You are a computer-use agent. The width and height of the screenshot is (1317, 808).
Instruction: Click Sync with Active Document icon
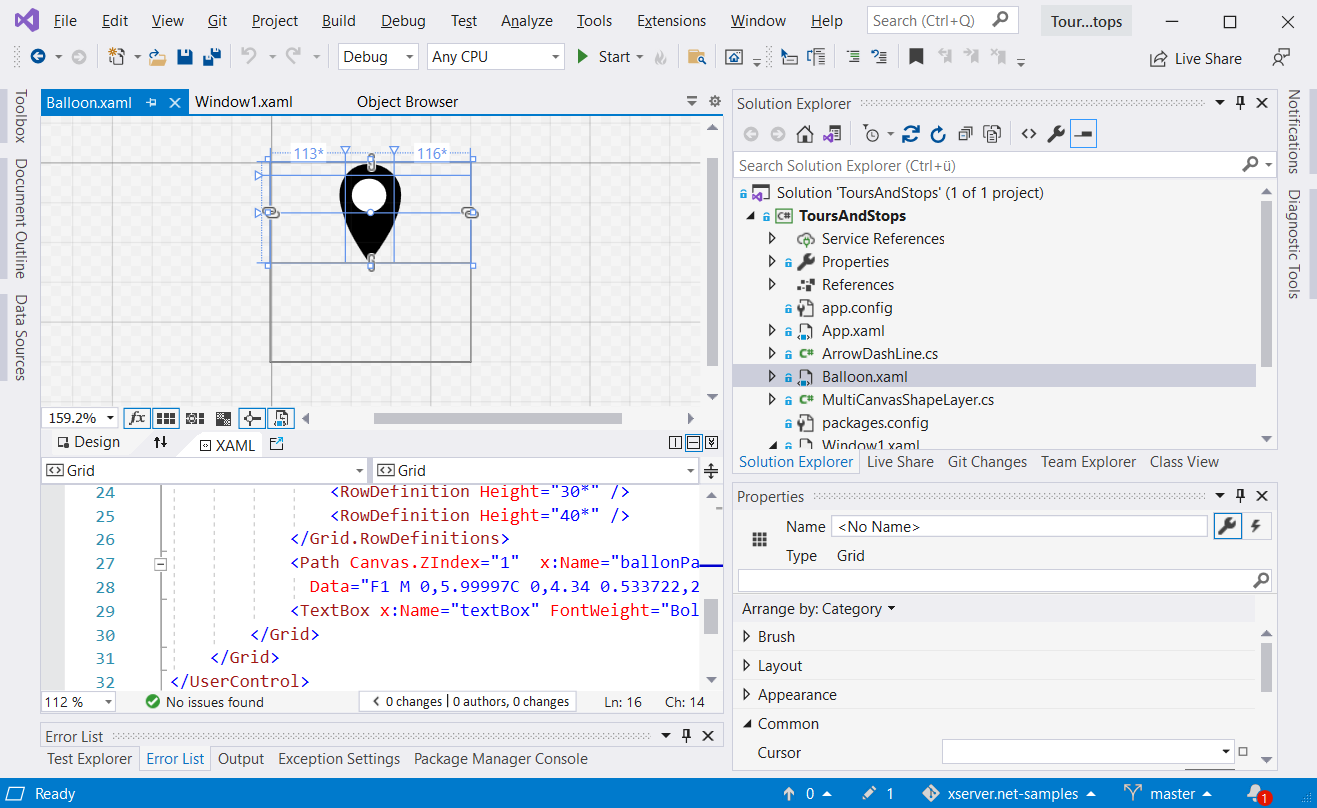click(910, 134)
